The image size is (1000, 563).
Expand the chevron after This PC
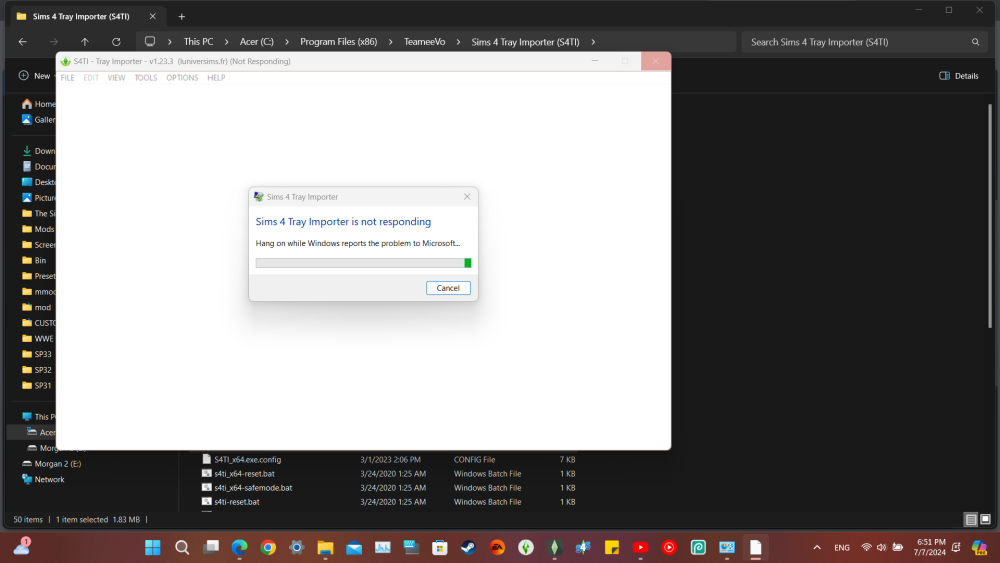(x=226, y=42)
